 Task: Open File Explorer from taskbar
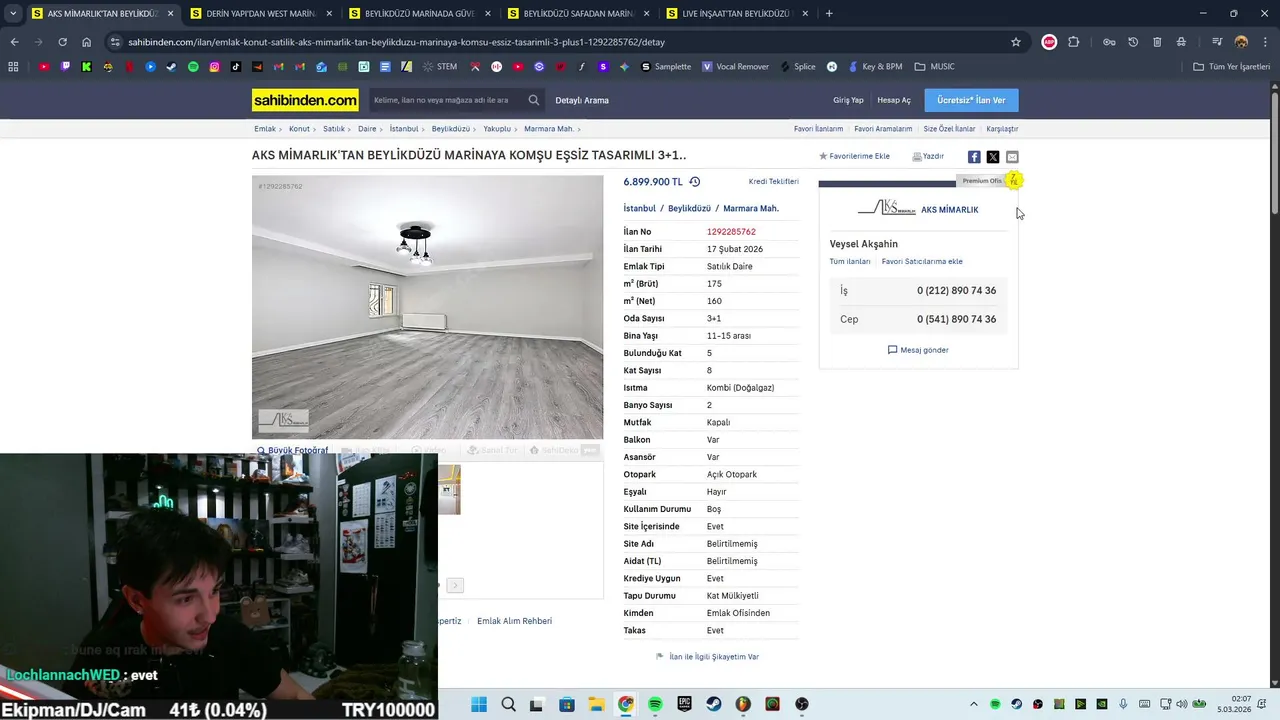point(596,704)
